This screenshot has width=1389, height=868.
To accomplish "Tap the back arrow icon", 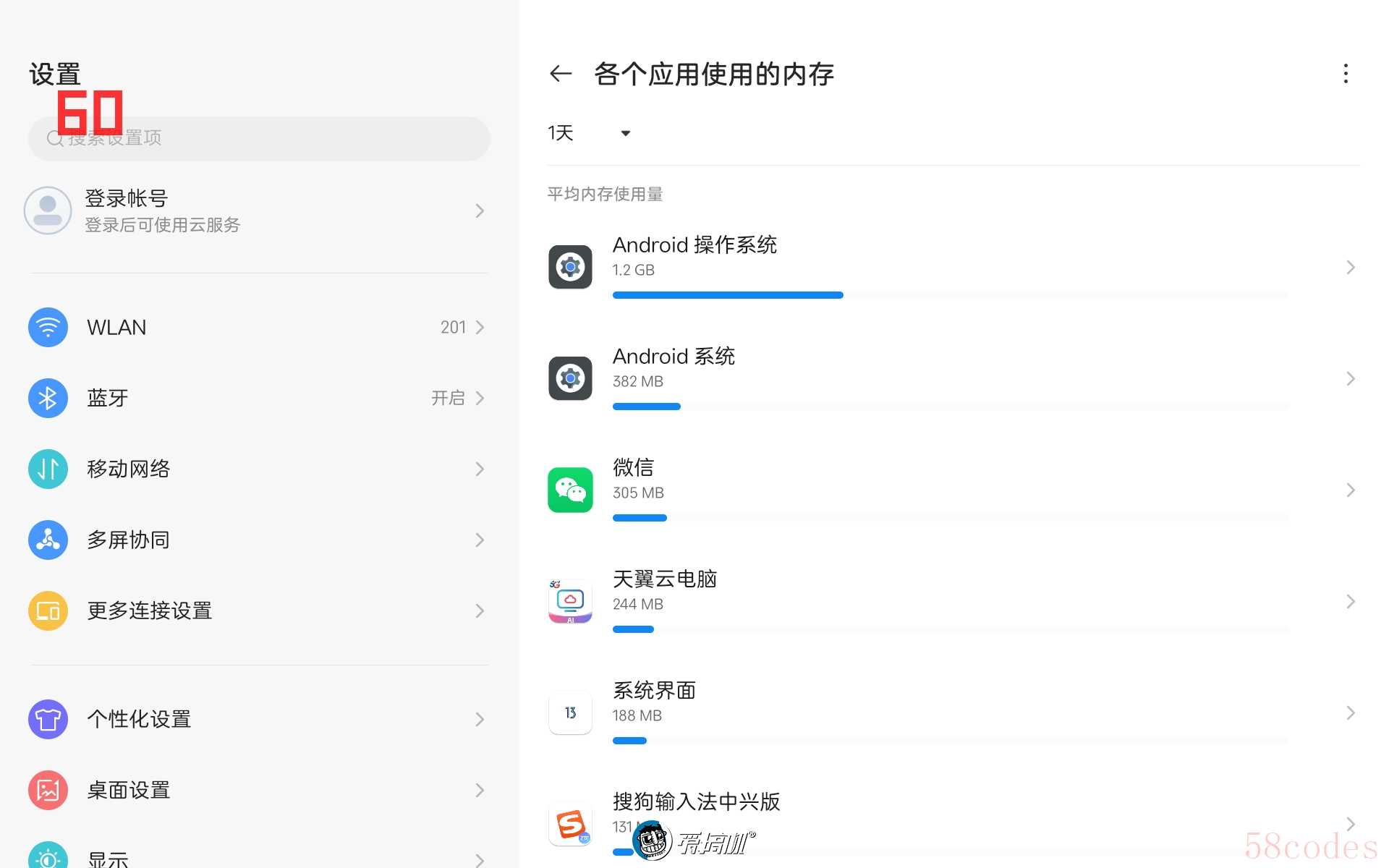I will pyautogui.click(x=561, y=74).
